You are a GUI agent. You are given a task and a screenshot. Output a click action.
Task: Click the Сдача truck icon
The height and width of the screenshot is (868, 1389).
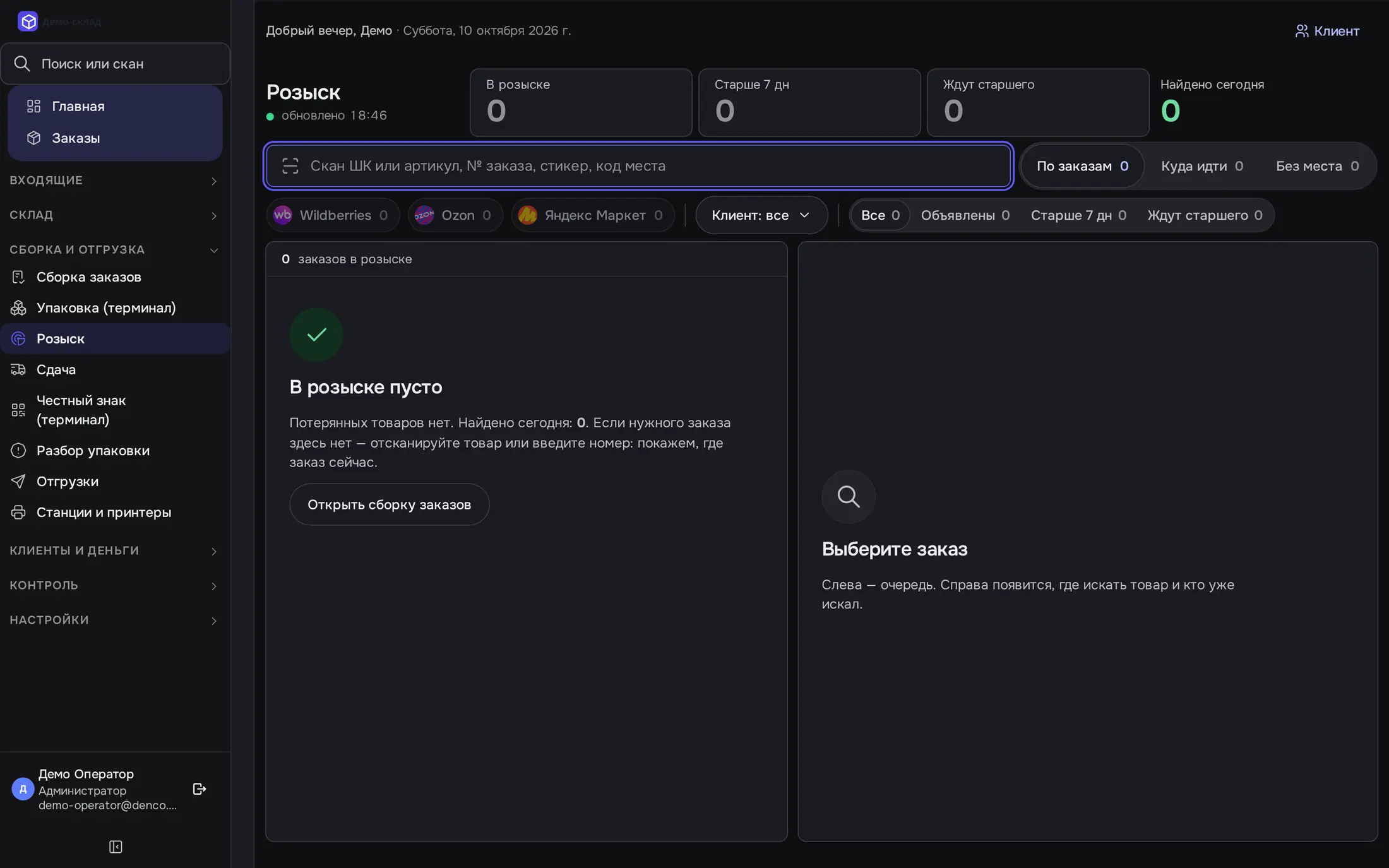pos(18,370)
